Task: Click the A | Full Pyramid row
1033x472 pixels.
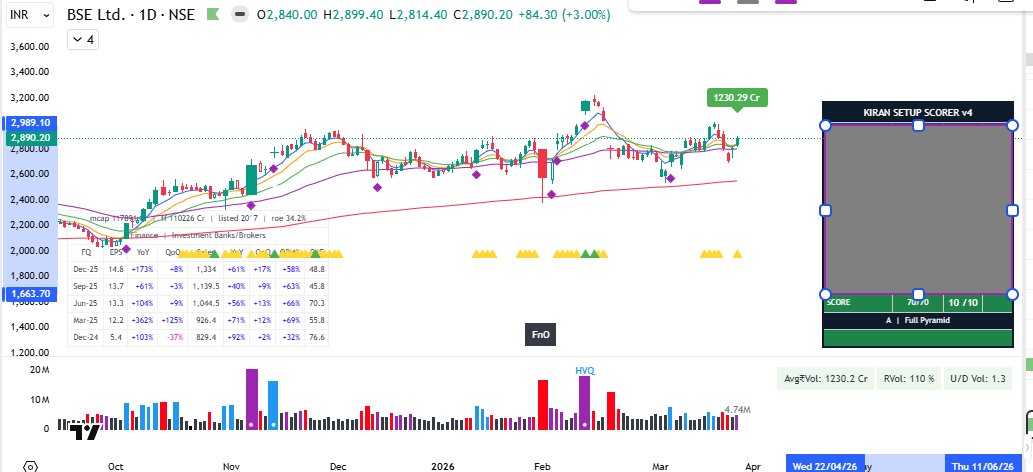Action: (918, 320)
